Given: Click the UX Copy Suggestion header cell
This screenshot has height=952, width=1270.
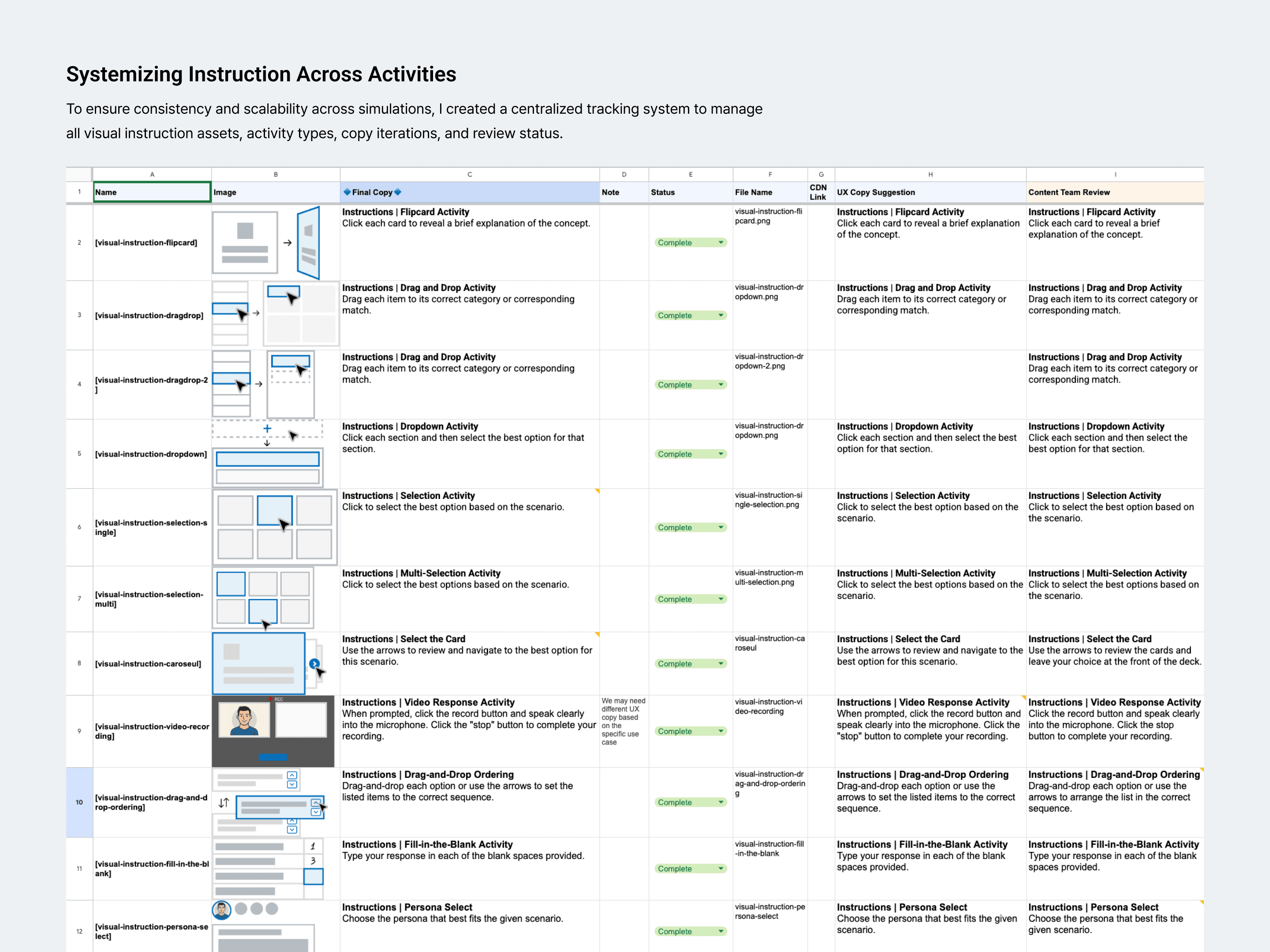Looking at the screenshot, I should (930, 192).
